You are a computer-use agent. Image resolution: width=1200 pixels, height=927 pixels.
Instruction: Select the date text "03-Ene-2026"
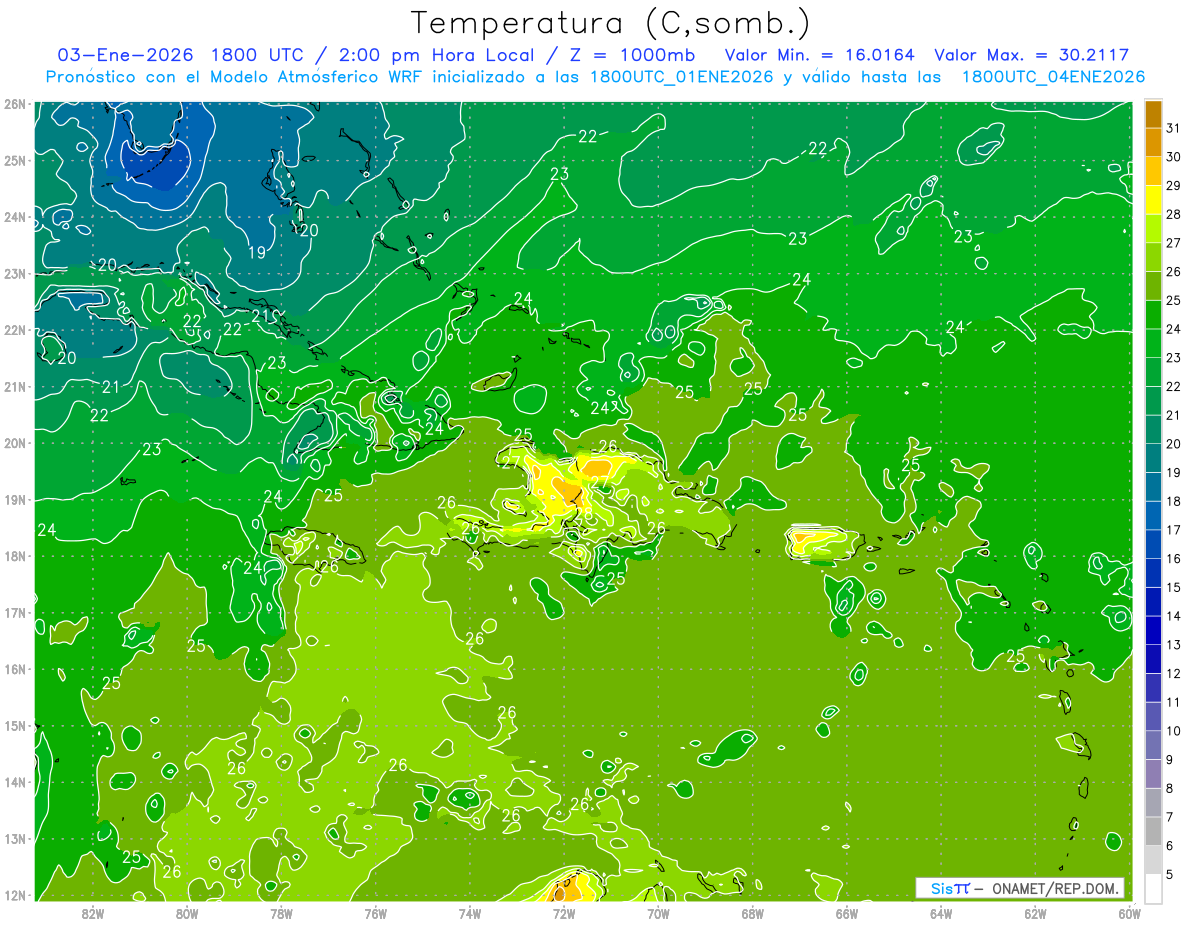click(x=123, y=55)
